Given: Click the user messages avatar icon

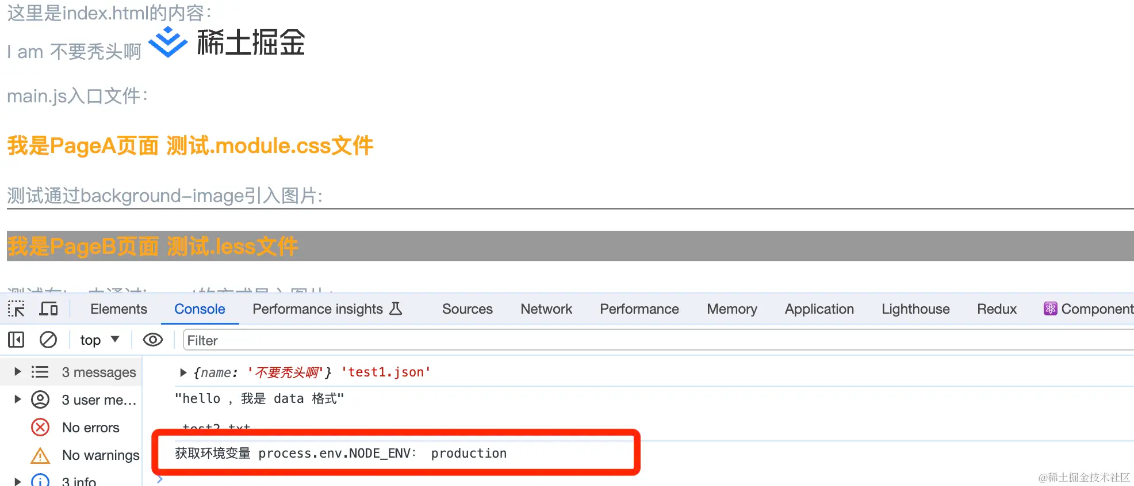Looking at the screenshot, I should click(40, 400).
